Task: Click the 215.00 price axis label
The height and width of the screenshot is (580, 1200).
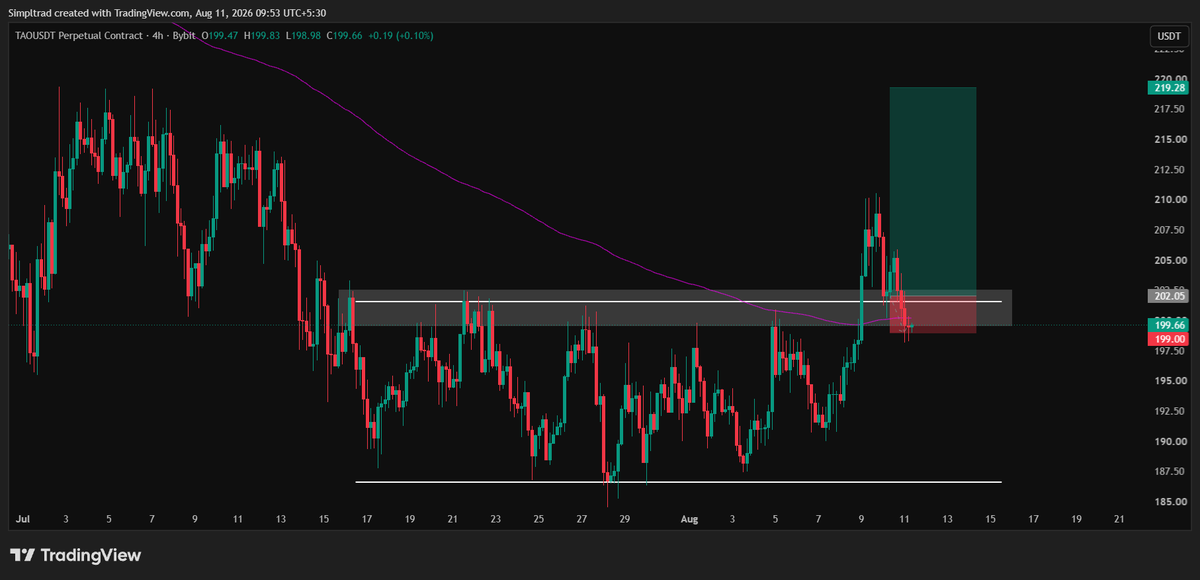Action: (1170, 139)
